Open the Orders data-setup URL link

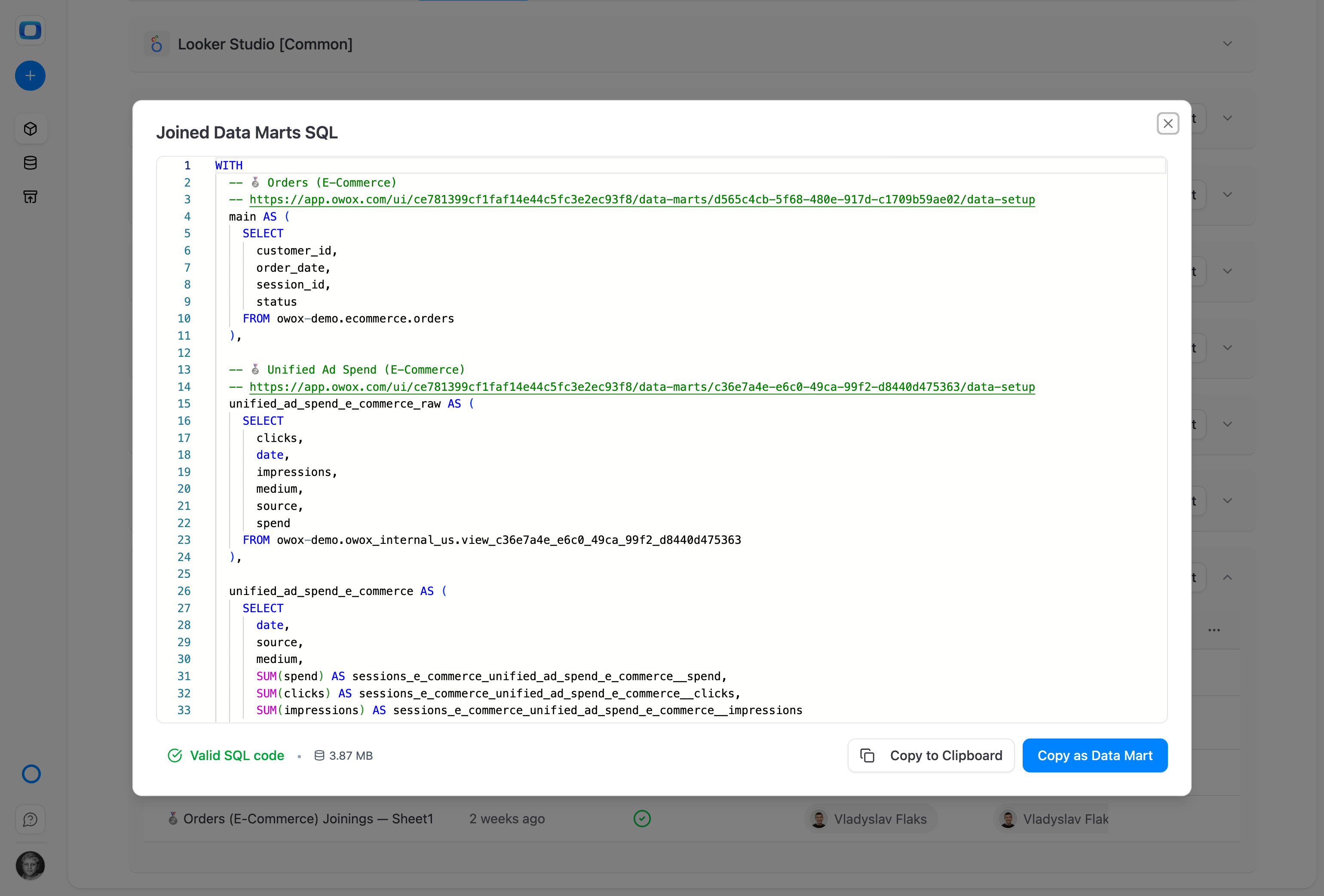642,199
